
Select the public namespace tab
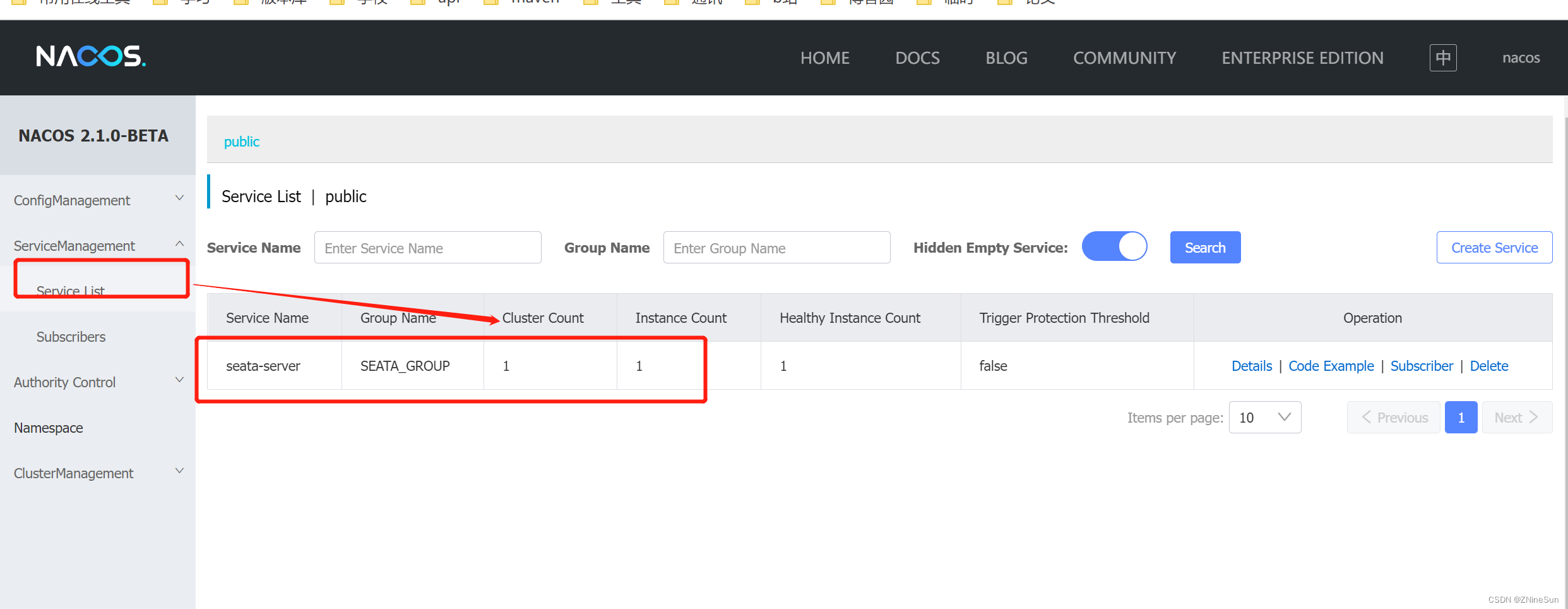pos(242,142)
